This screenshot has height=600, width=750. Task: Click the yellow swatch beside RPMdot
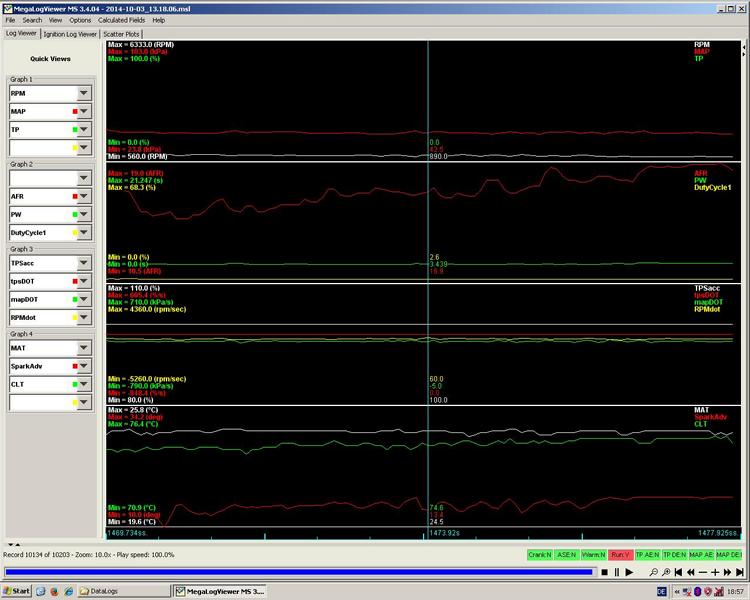(x=75, y=318)
